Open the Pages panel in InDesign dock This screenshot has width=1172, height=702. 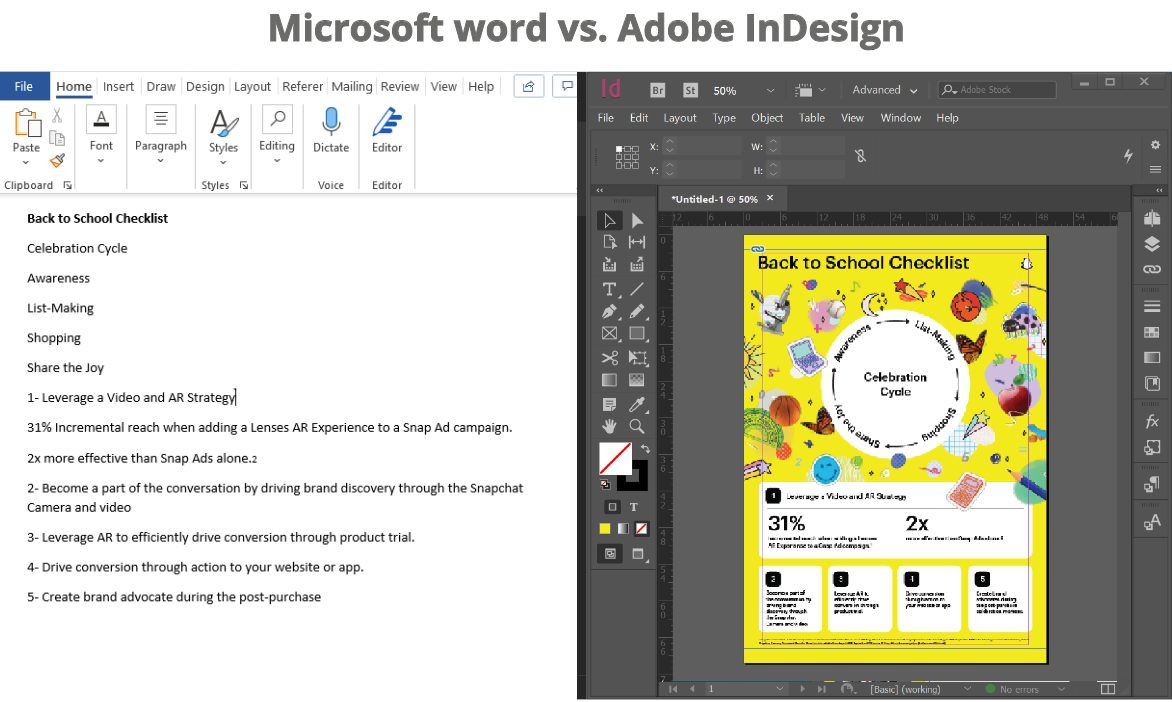1152,218
